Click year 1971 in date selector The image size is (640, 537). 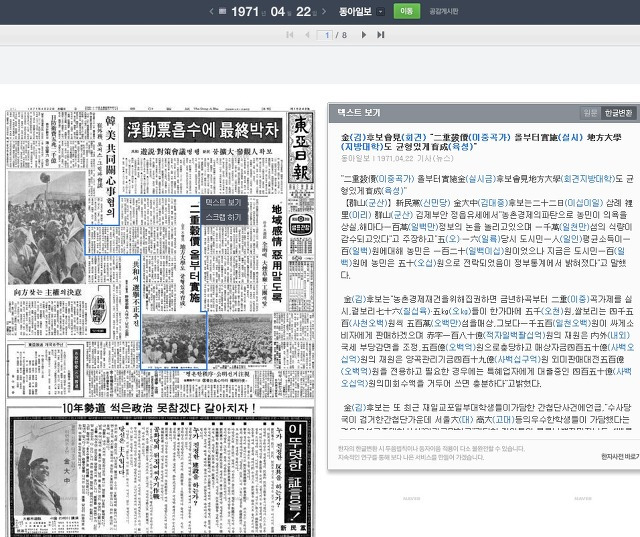(x=245, y=11)
